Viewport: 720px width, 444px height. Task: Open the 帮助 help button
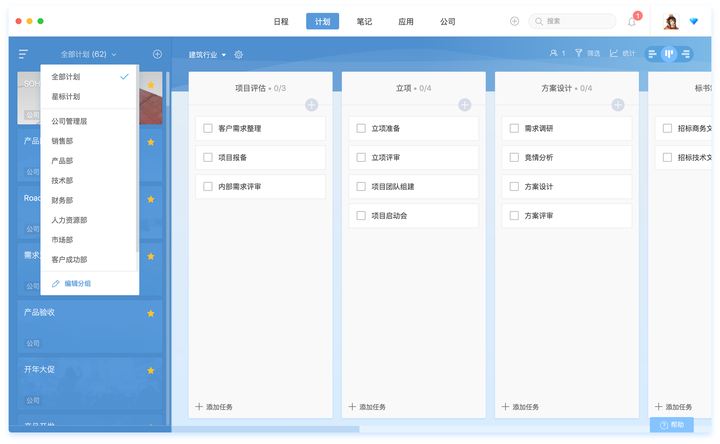tap(672, 425)
